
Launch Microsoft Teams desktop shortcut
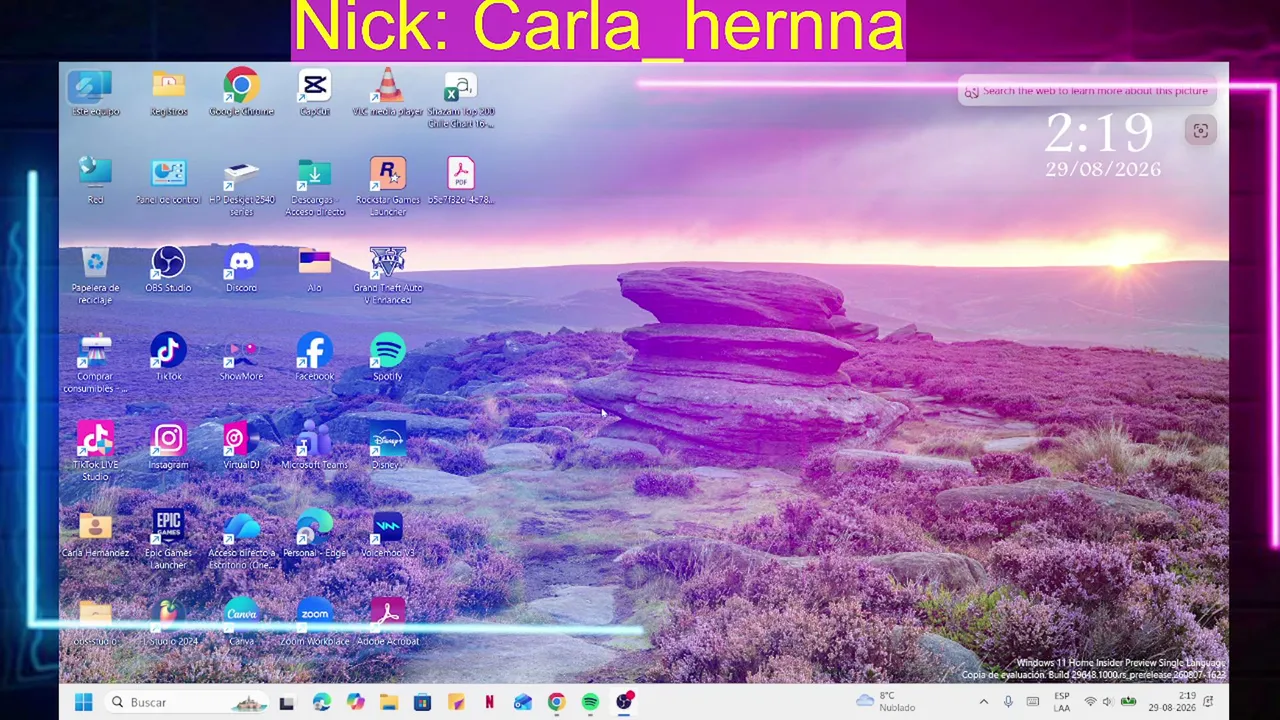[x=314, y=446]
